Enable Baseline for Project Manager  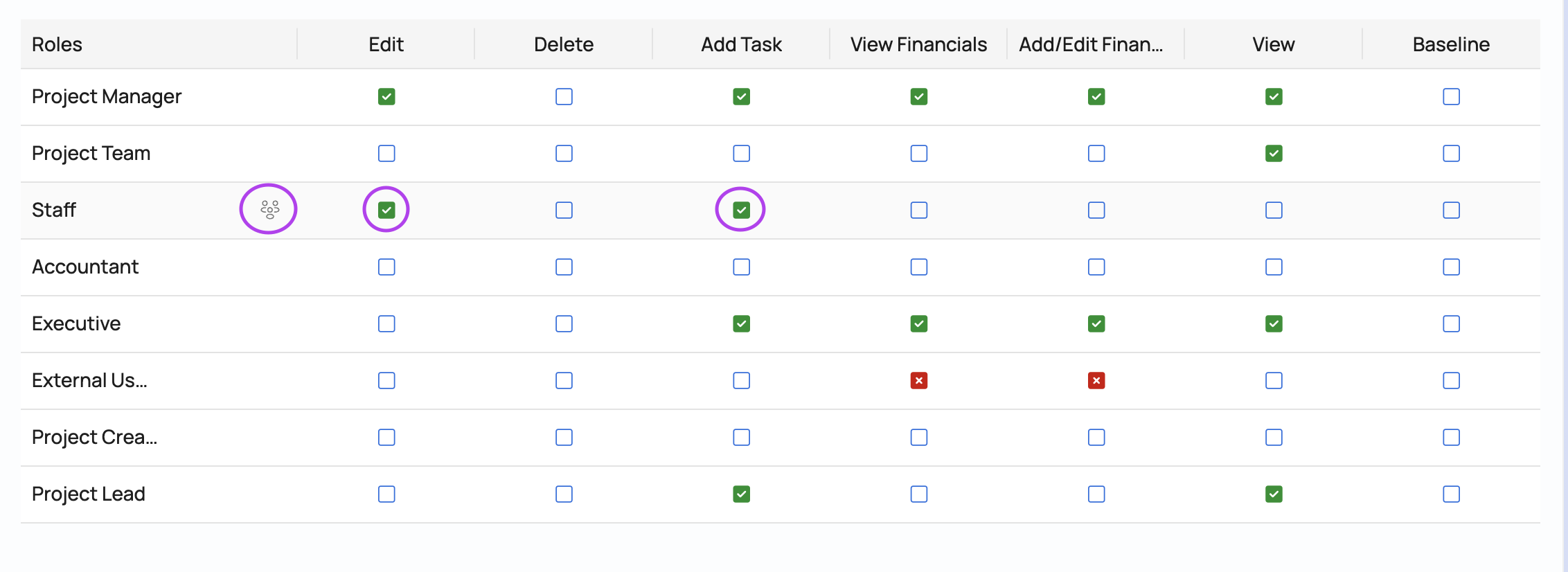pyautogui.click(x=1451, y=96)
